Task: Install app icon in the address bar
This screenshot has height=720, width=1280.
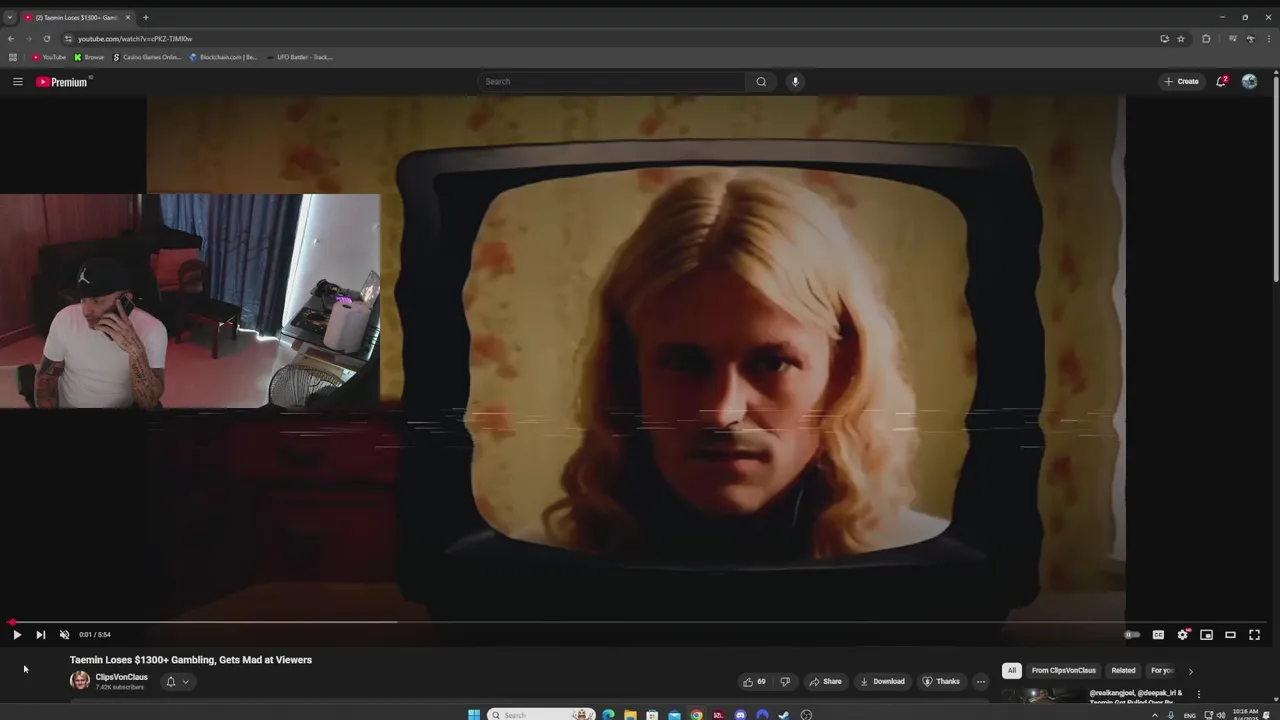Action: coord(1164,38)
